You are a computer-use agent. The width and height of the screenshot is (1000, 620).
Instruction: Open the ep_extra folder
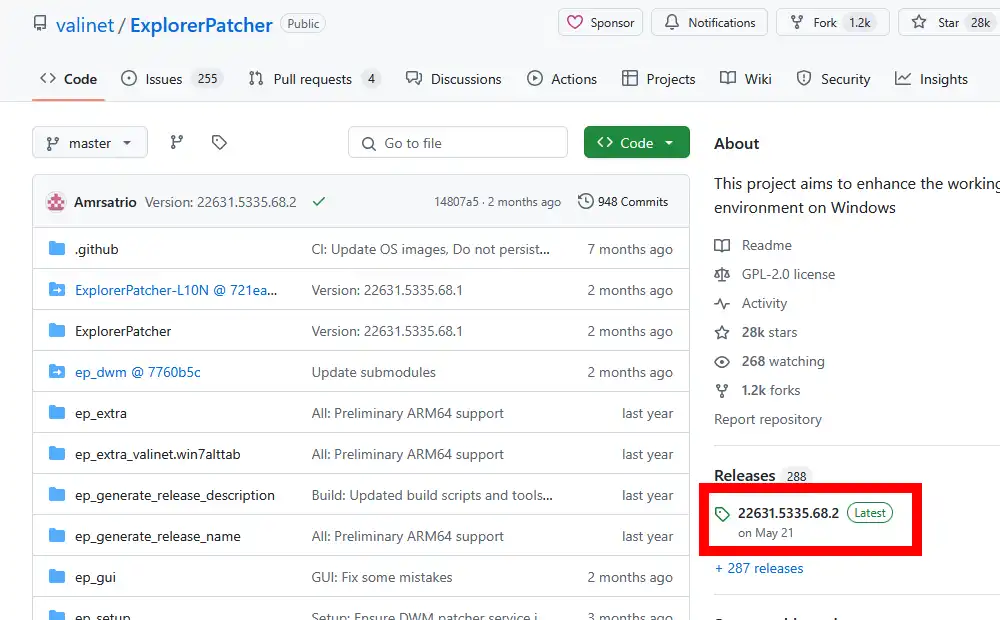(x=101, y=413)
